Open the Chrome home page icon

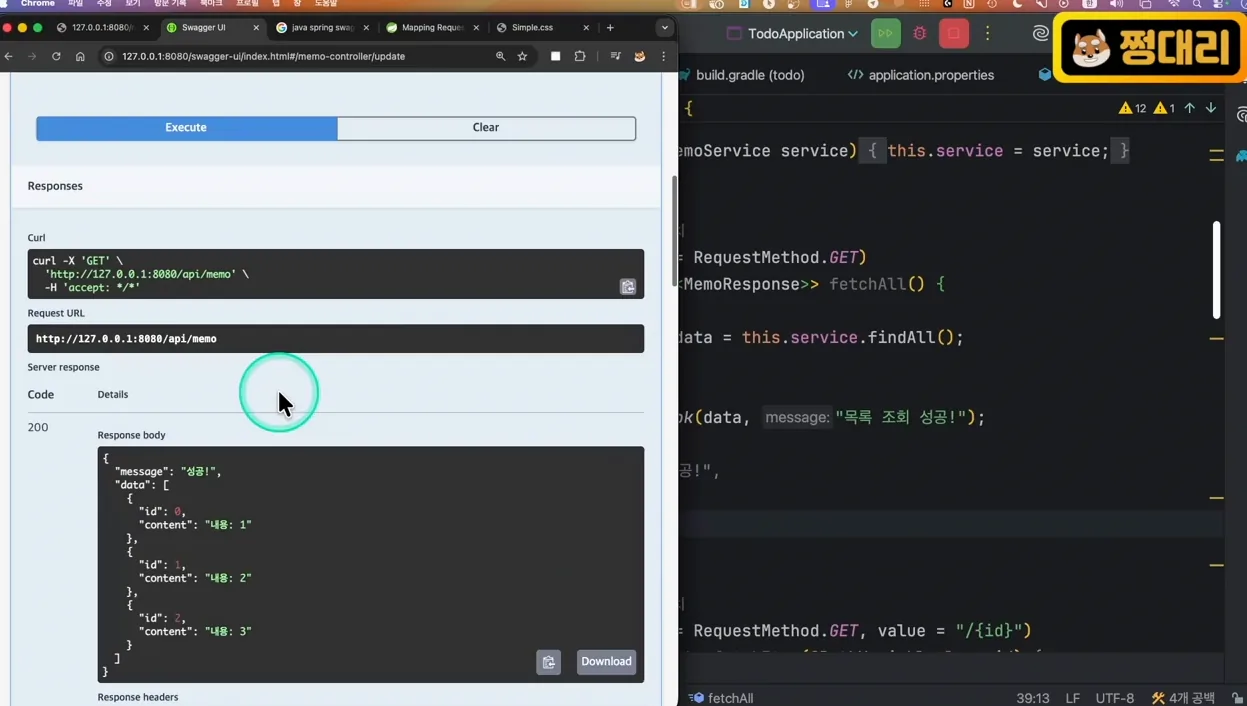[80, 56]
